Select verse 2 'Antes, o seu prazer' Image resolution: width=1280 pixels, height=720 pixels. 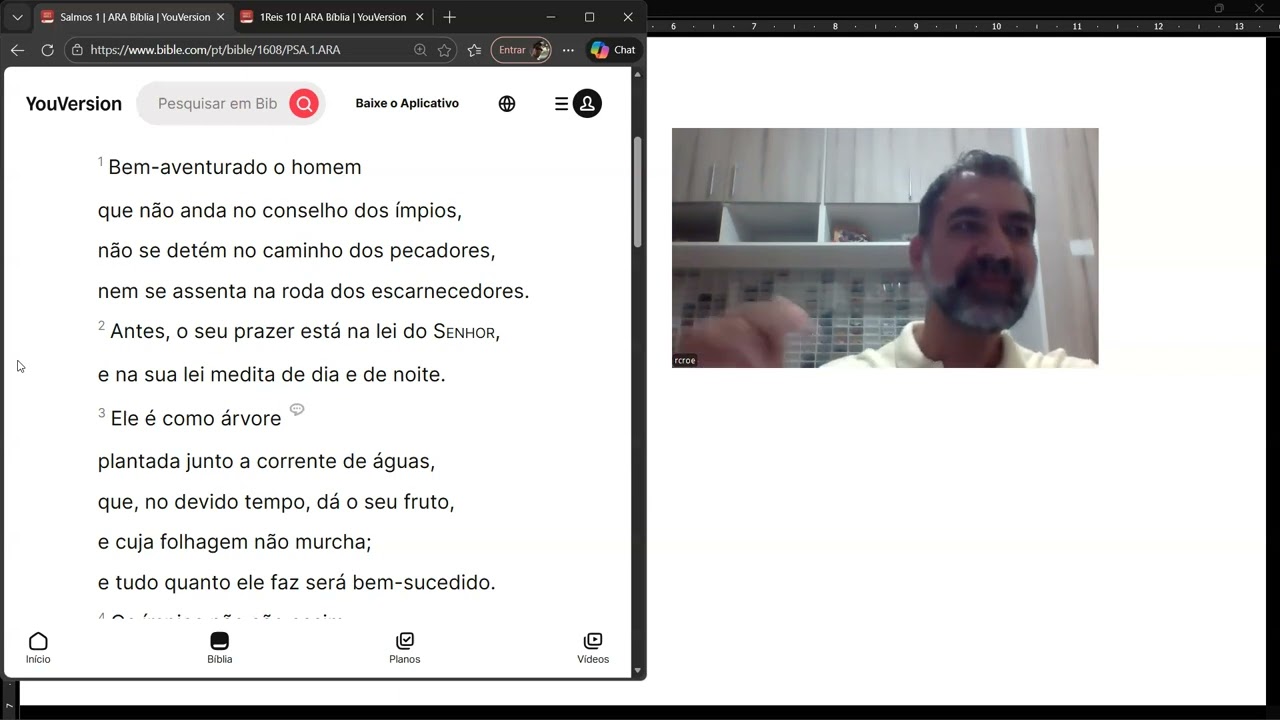pyautogui.click(x=305, y=331)
